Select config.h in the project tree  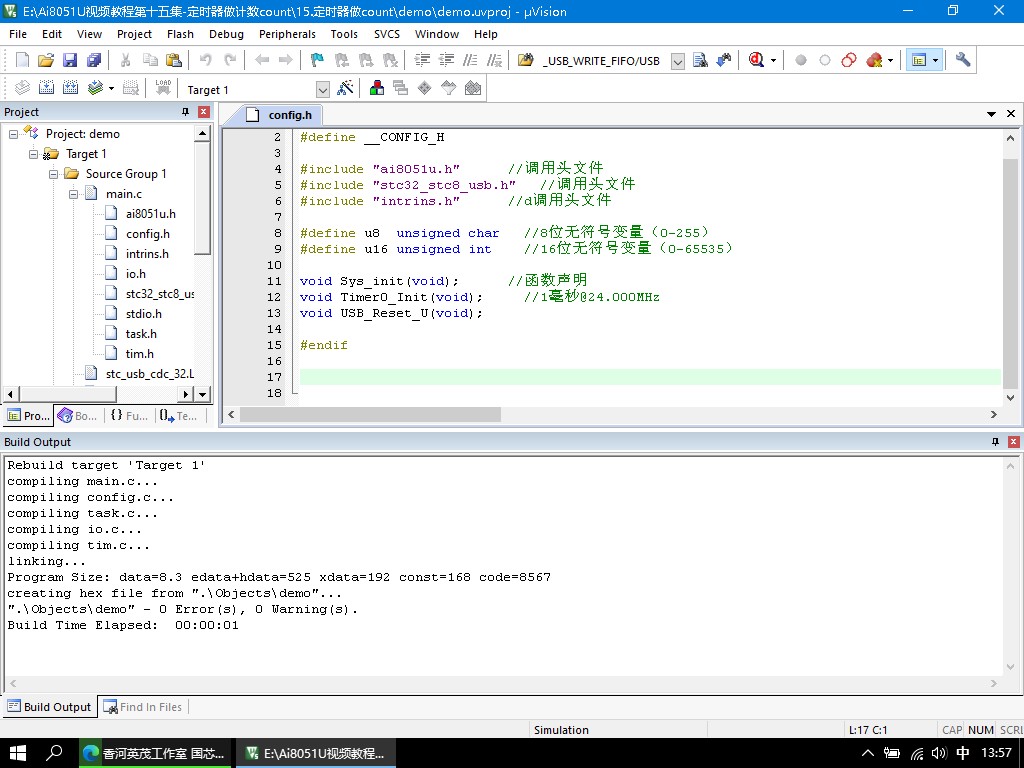pyautogui.click(x=148, y=234)
